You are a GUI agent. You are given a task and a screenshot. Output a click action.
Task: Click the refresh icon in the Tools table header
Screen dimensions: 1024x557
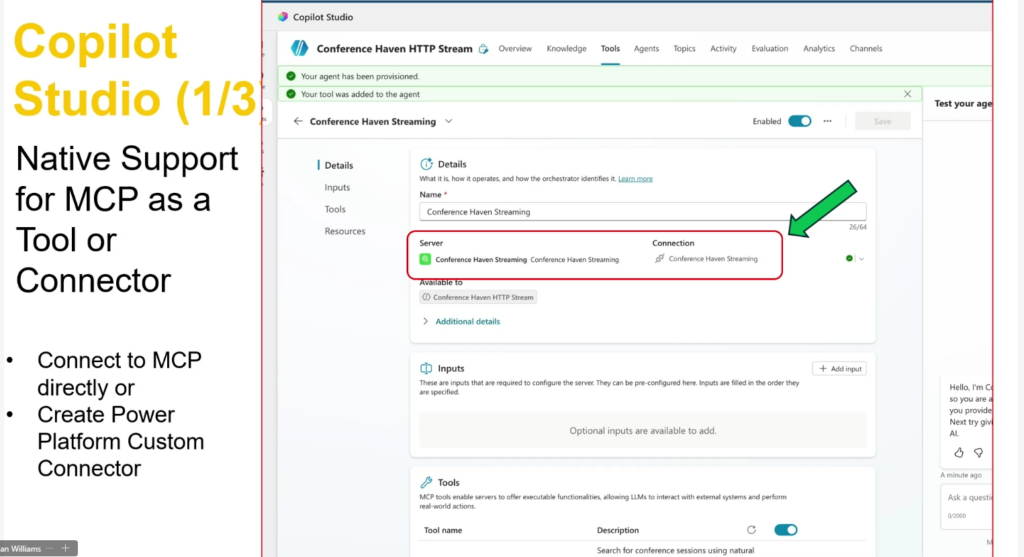[x=752, y=530]
